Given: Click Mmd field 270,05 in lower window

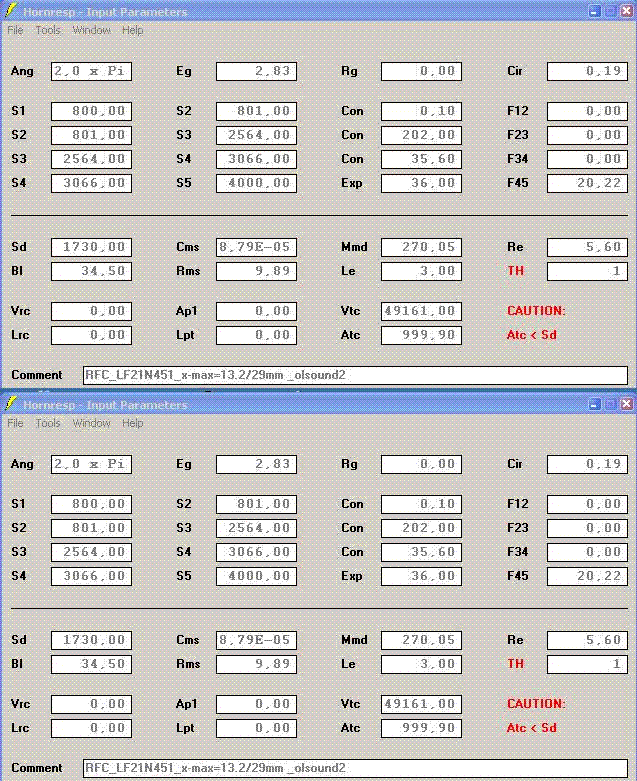Looking at the screenshot, I should (x=421, y=640).
